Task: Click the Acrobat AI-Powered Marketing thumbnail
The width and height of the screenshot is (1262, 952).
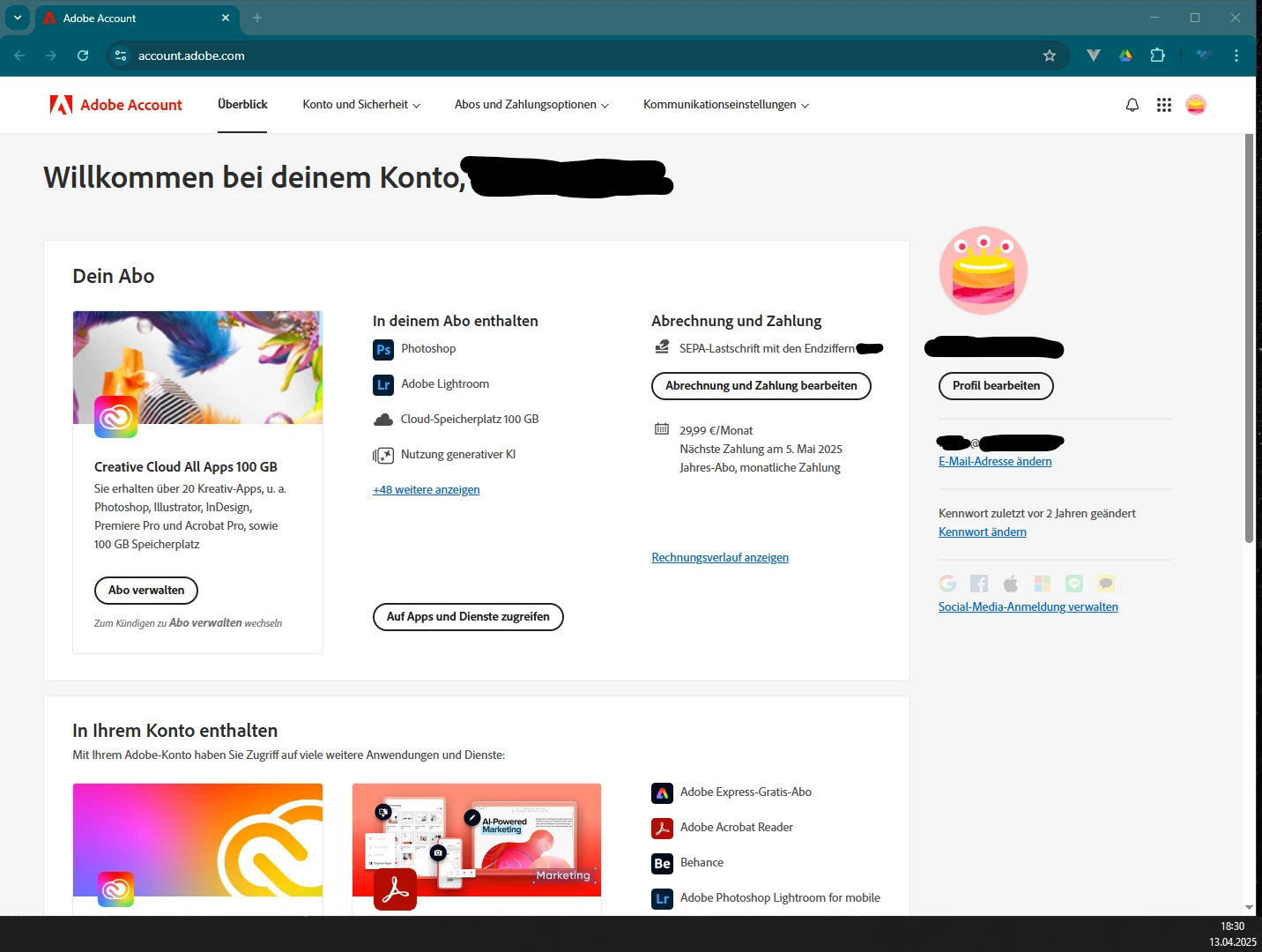Action: (x=477, y=840)
